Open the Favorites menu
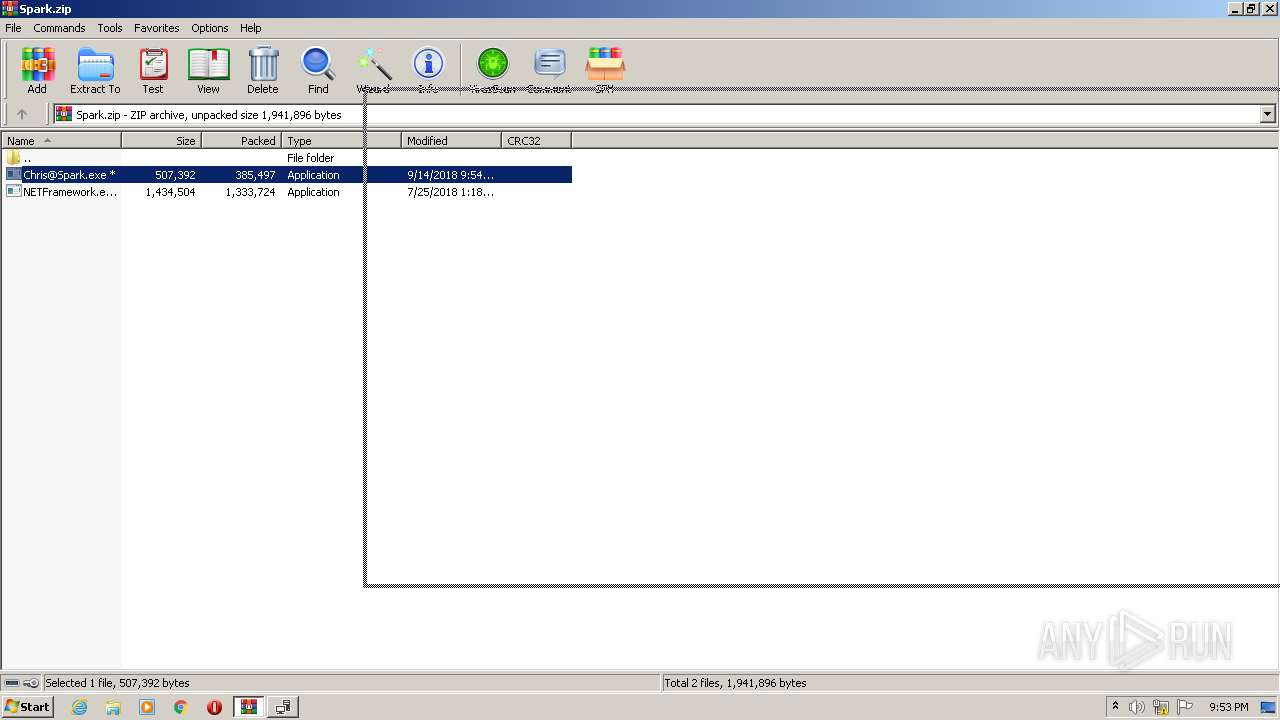1280x720 pixels. [157, 28]
